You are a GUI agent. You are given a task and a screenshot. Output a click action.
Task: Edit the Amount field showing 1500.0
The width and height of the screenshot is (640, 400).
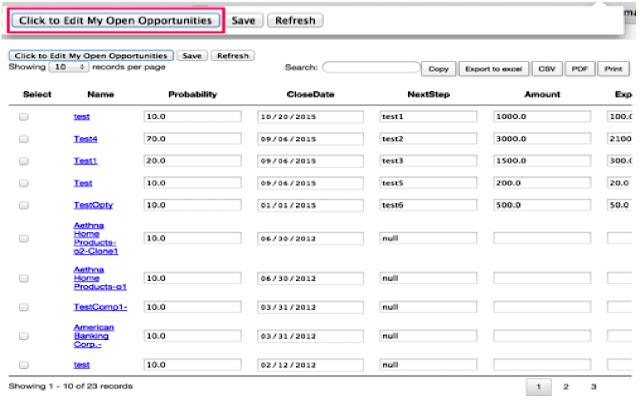click(x=542, y=161)
